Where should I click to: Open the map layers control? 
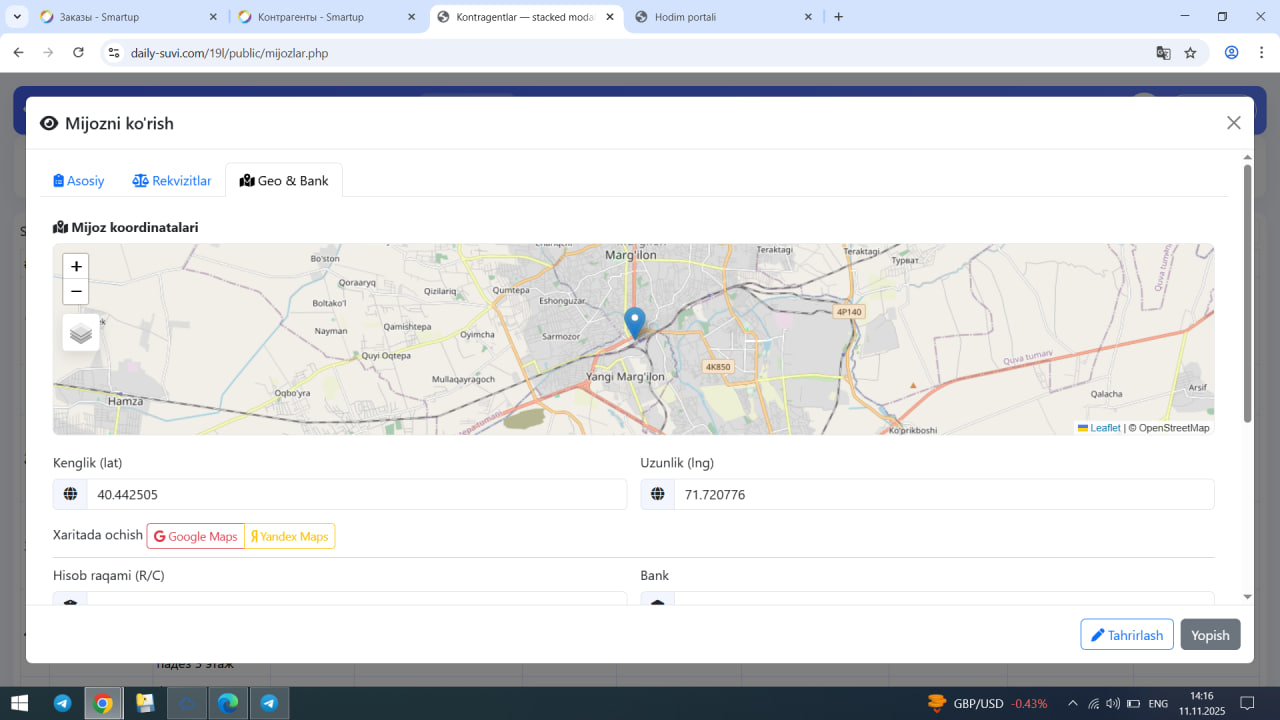pos(81,333)
